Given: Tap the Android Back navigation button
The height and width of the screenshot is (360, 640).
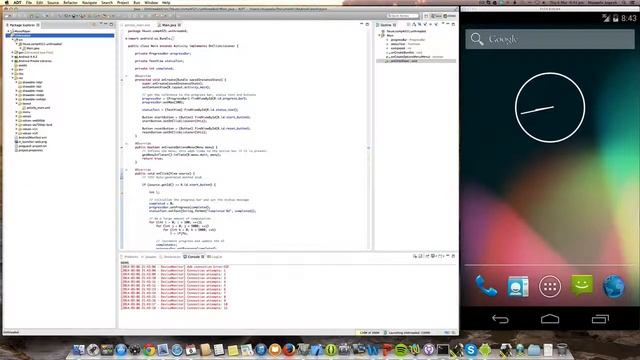Looking at the screenshot, I should click(500, 319).
